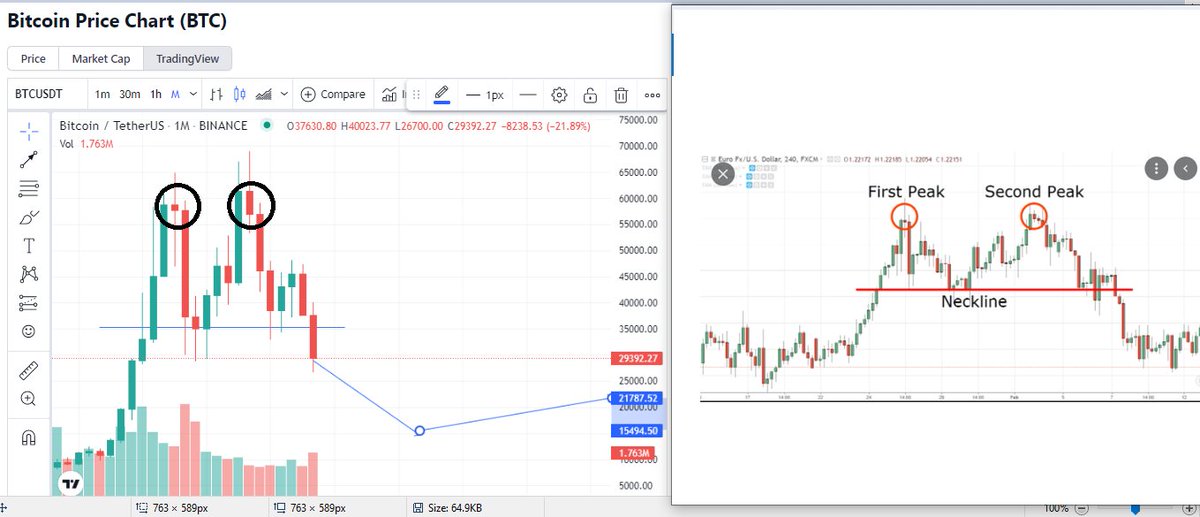The width and height of the screenshot is (1200, 517).
Task: Switch to the Price tab
Action: [33, 58]
